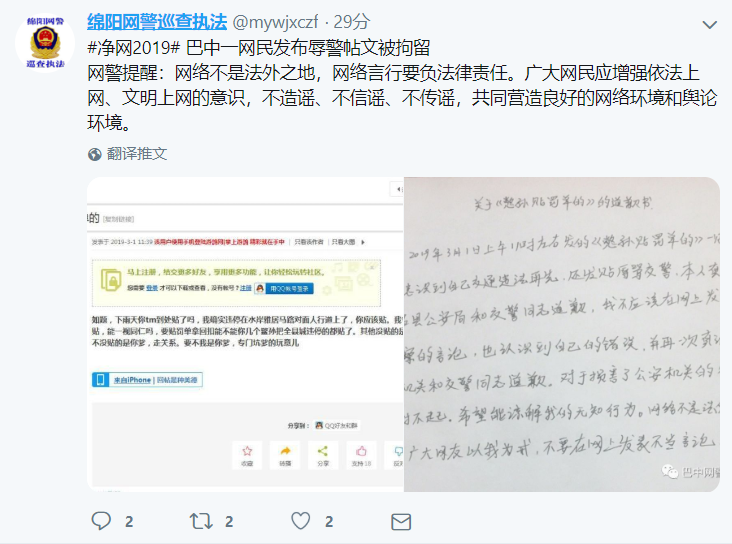Click the 用QQ帐号登录 button in screenshot
The image size is (732, 544).
tap(289, 289)
